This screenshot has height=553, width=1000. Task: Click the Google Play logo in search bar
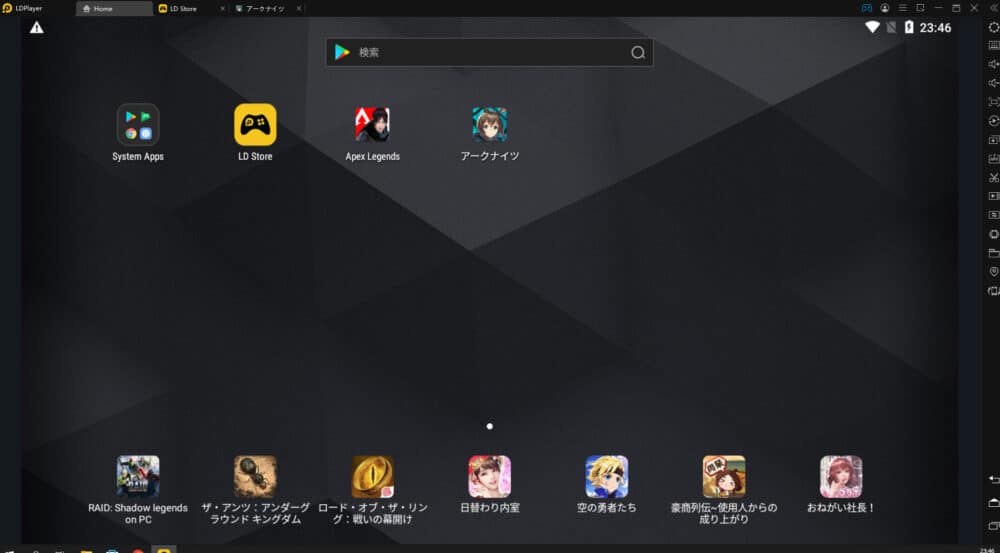(x=342, y=52)
